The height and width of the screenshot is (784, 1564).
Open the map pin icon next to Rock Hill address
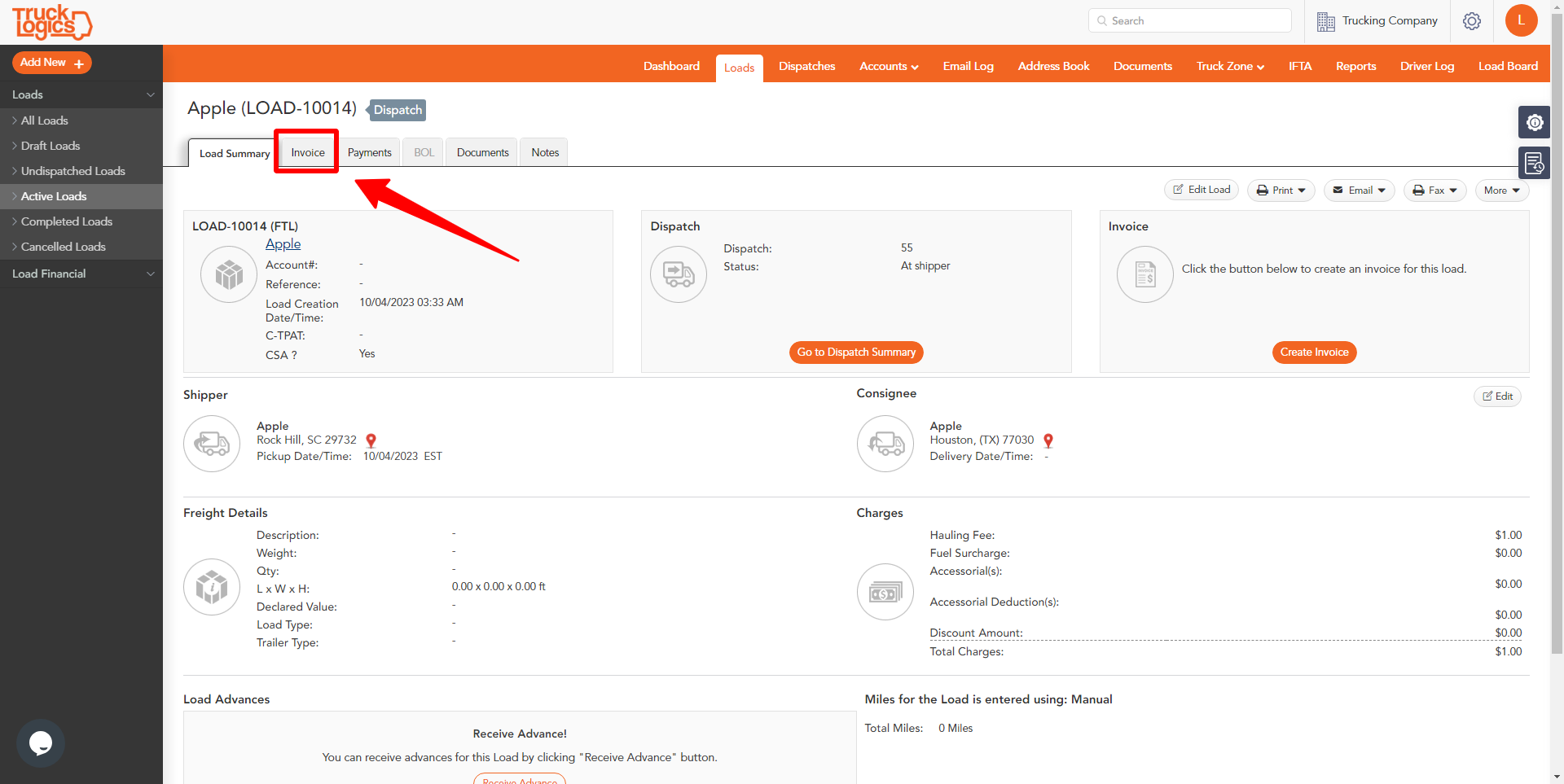371,440
